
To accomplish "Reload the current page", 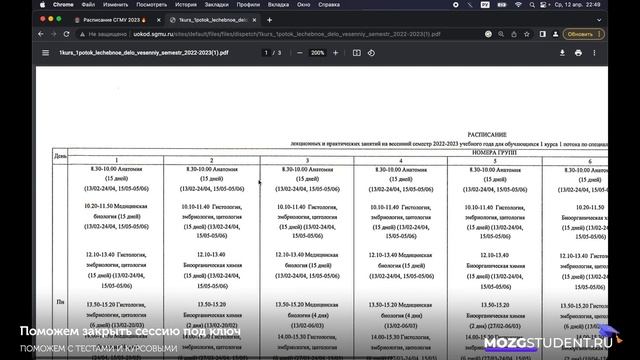I will click(66, 34).
